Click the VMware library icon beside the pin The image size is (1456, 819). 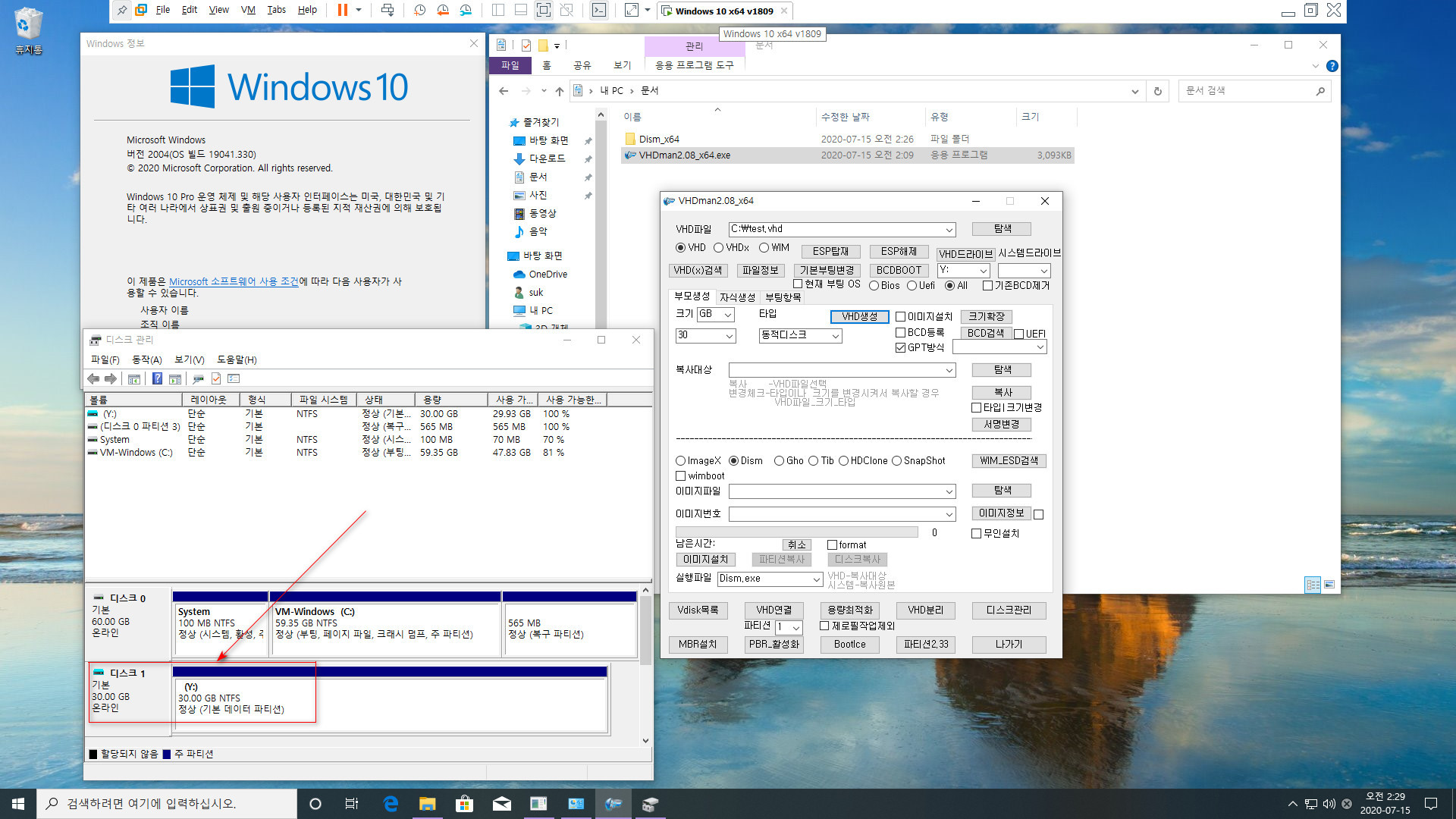pos(141,10)
